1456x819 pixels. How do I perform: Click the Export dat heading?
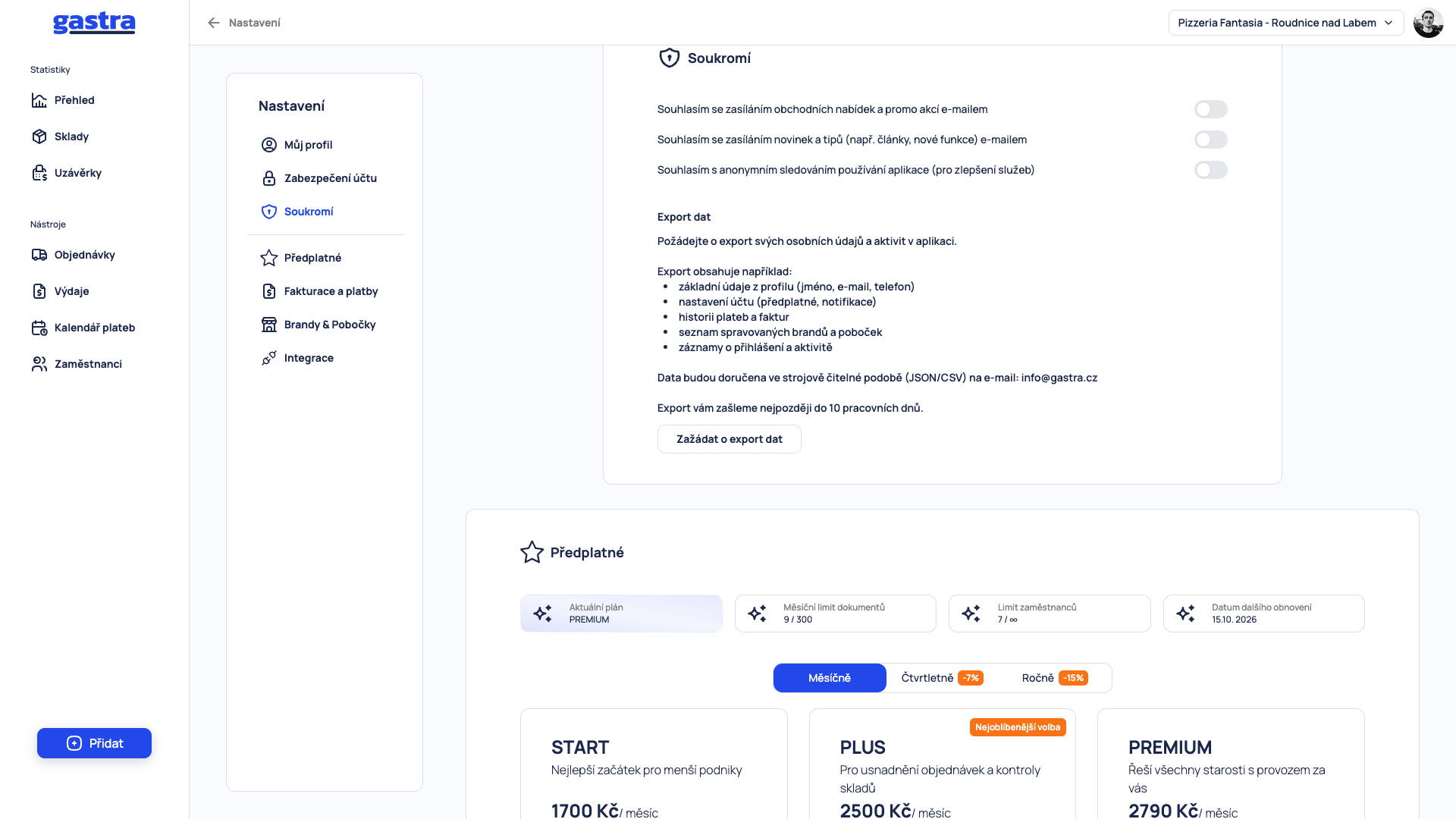pos(684,217)
